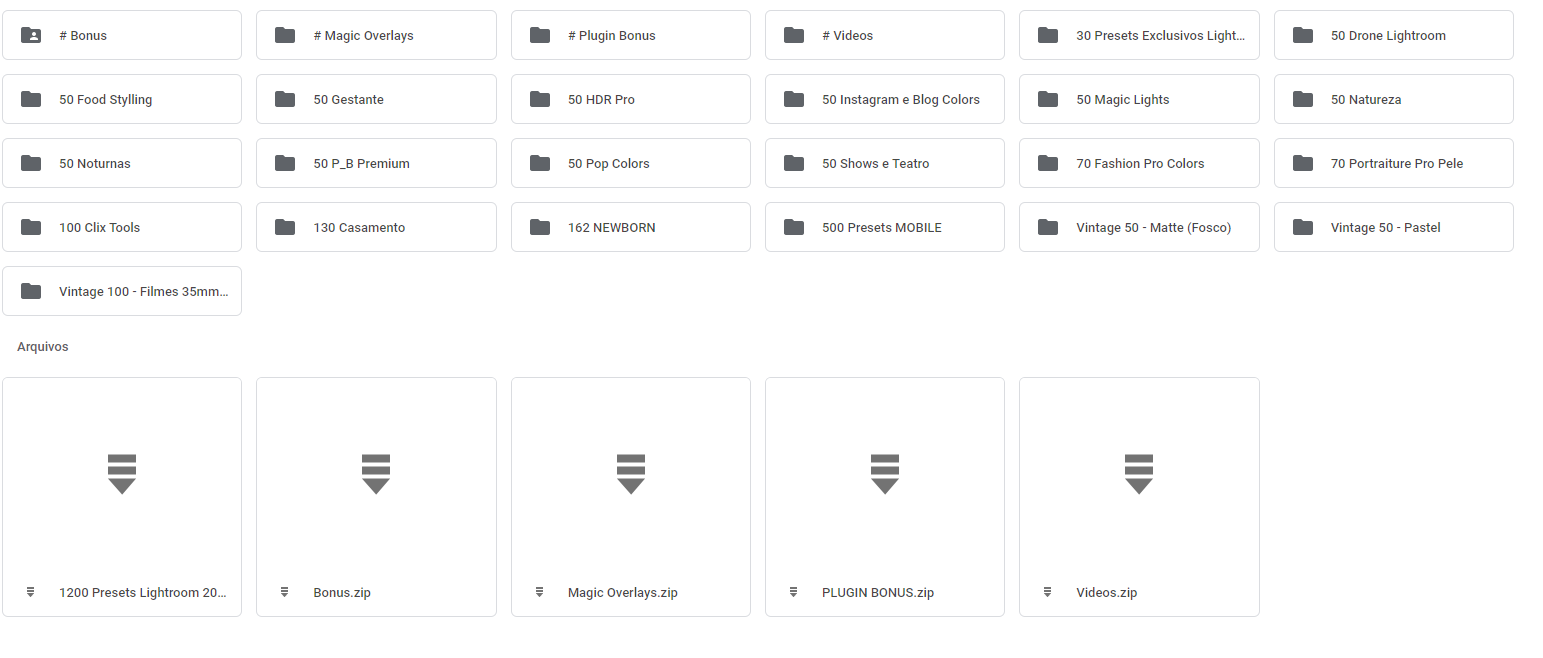Select the Vintage 50 - Pastel folder
This screenshot has width=1543, height=658.
point(1393,228)
